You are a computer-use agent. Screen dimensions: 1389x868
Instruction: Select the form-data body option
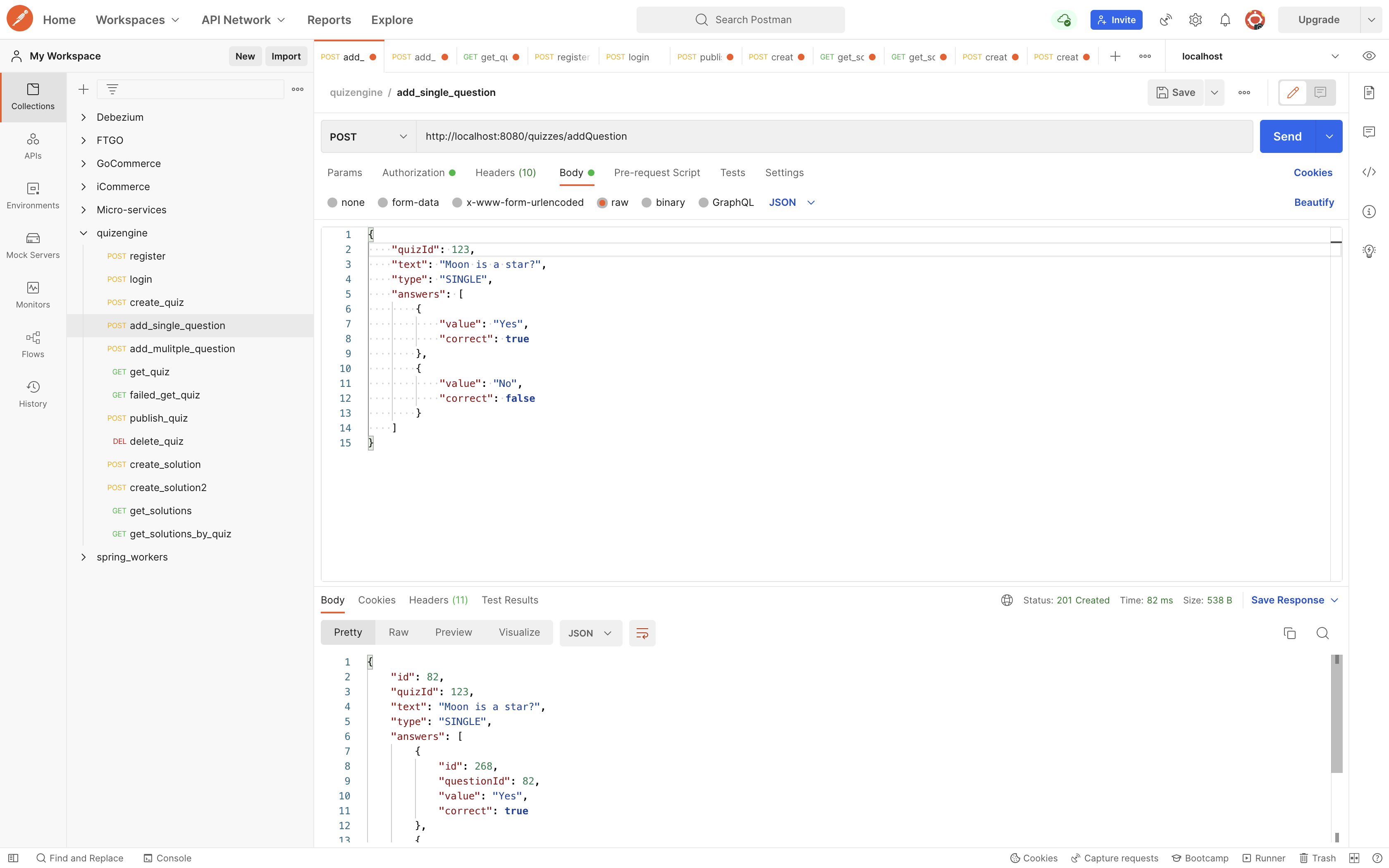tap(383, 203)
